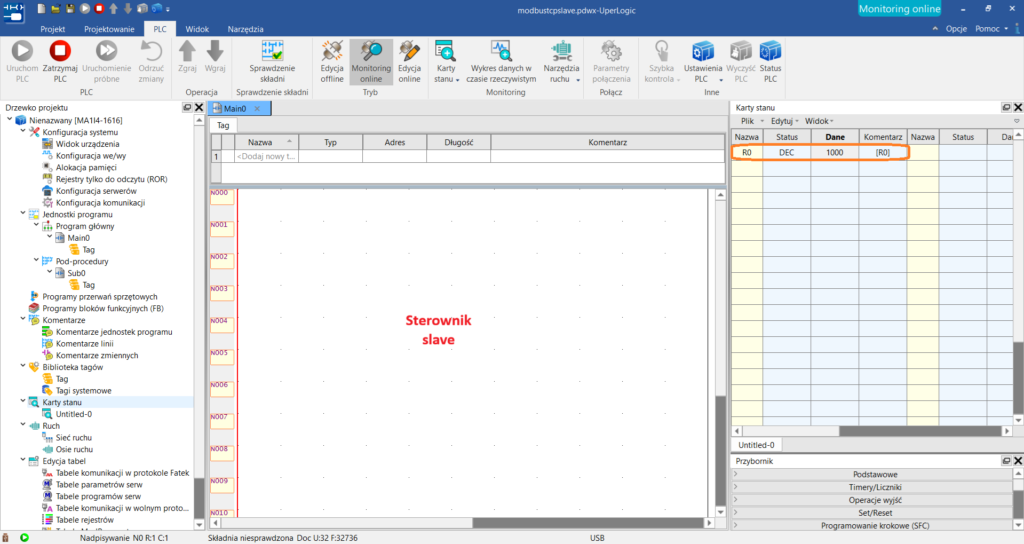Expand the Operacje wyjść toolbox section
This screenshot has width=1024, height=544.
874,500
